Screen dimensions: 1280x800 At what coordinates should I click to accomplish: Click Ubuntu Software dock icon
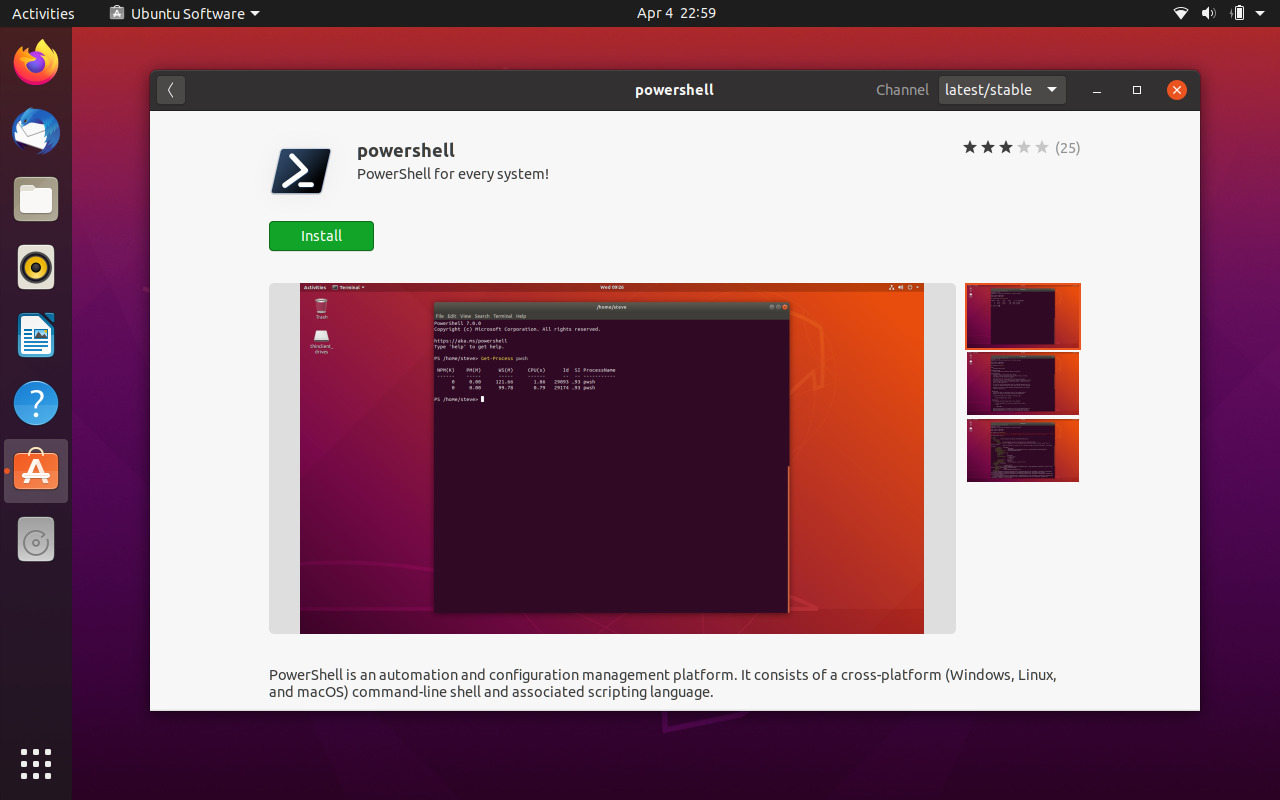pyautogui.click(x=36, y=471)
